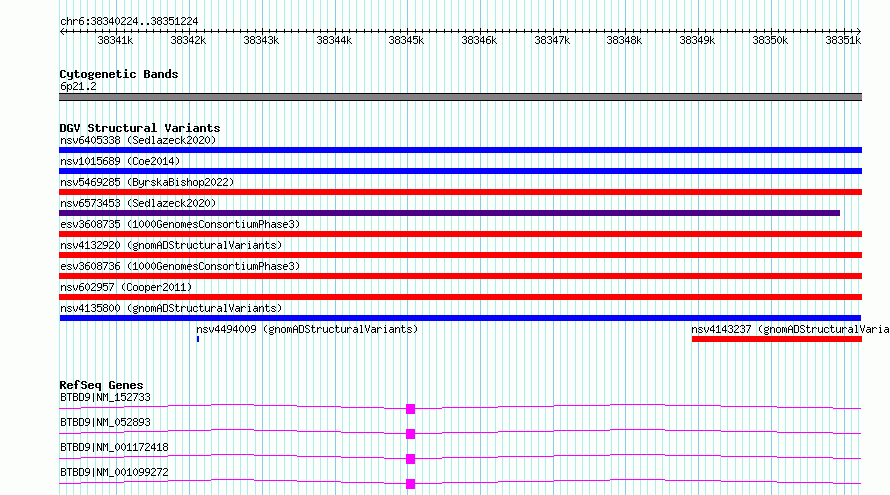Click the 38342k ruler position
The height and width of the screenshot is (495, 890).
click(x=188, y=40)
